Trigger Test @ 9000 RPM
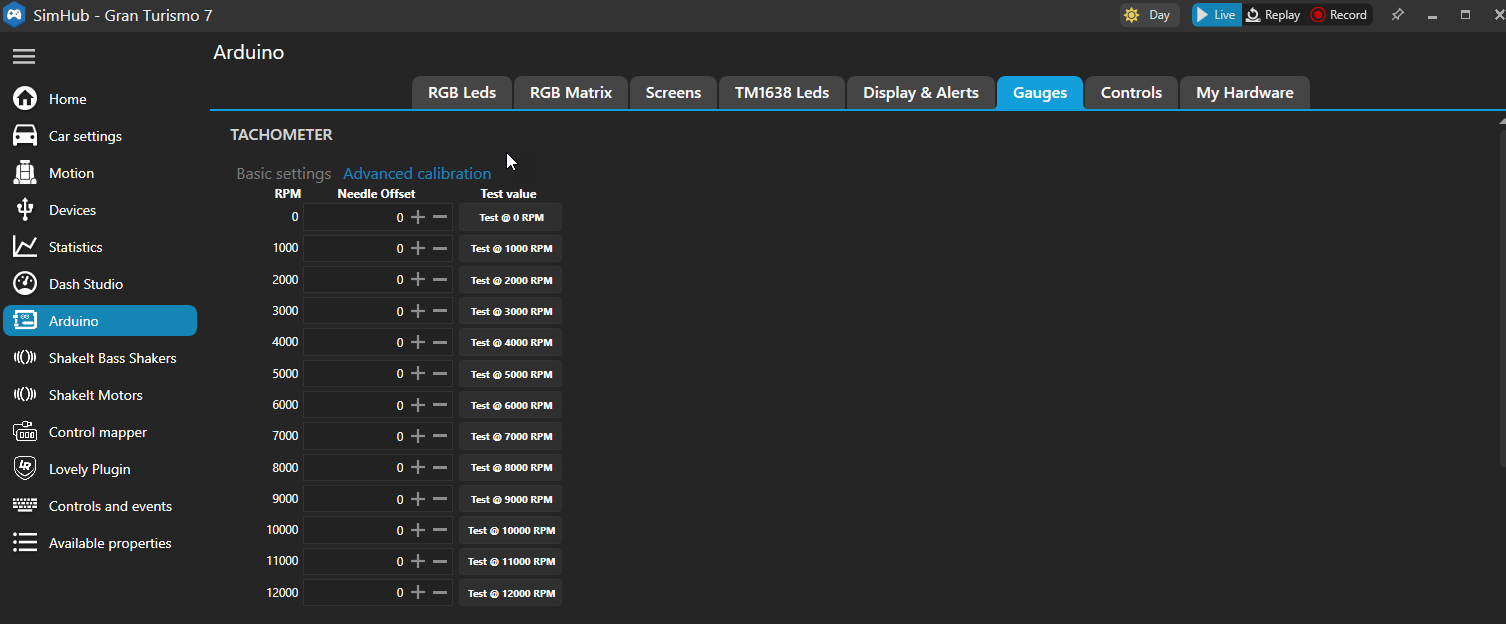Viewport: 1506px width, 624px height. pyautogui.click(x=510, y=499)
